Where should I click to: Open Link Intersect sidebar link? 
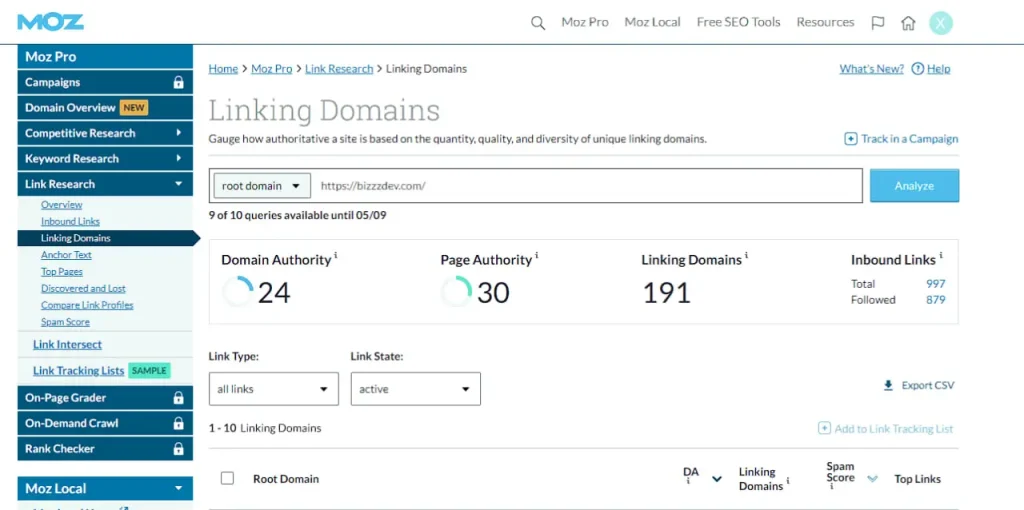67,345
